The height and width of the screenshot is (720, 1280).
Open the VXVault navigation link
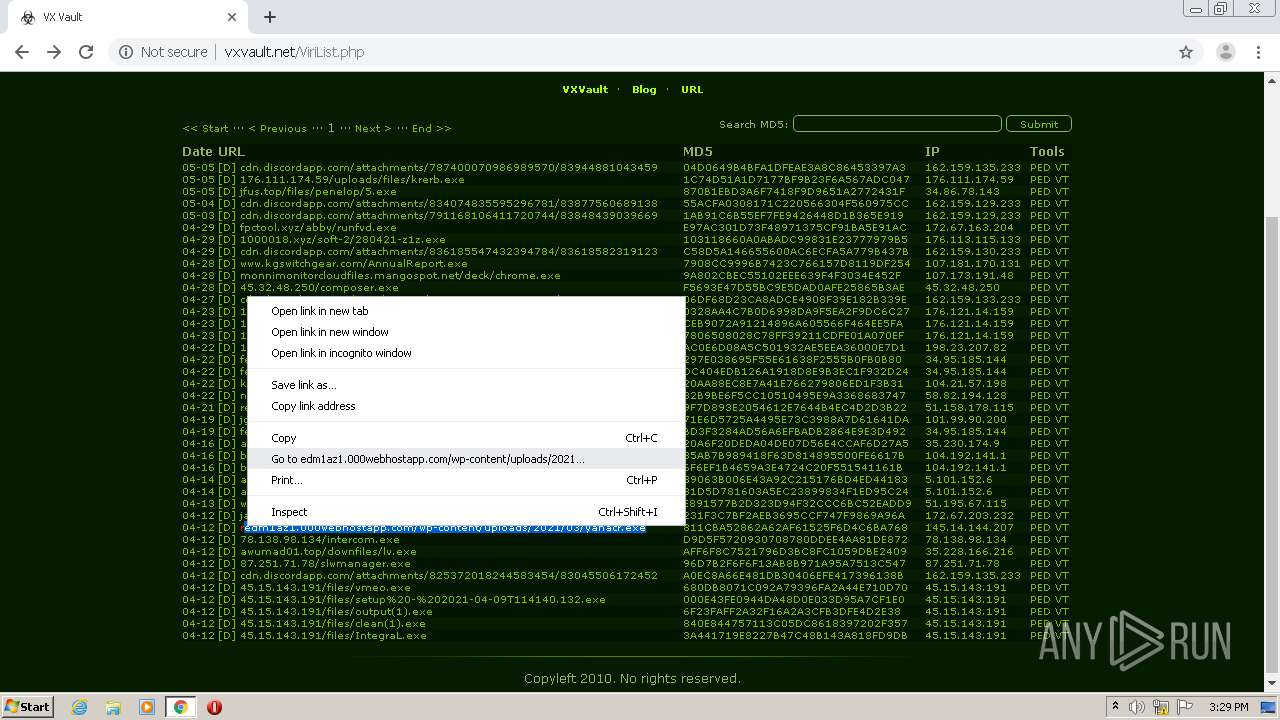(585, 89)
